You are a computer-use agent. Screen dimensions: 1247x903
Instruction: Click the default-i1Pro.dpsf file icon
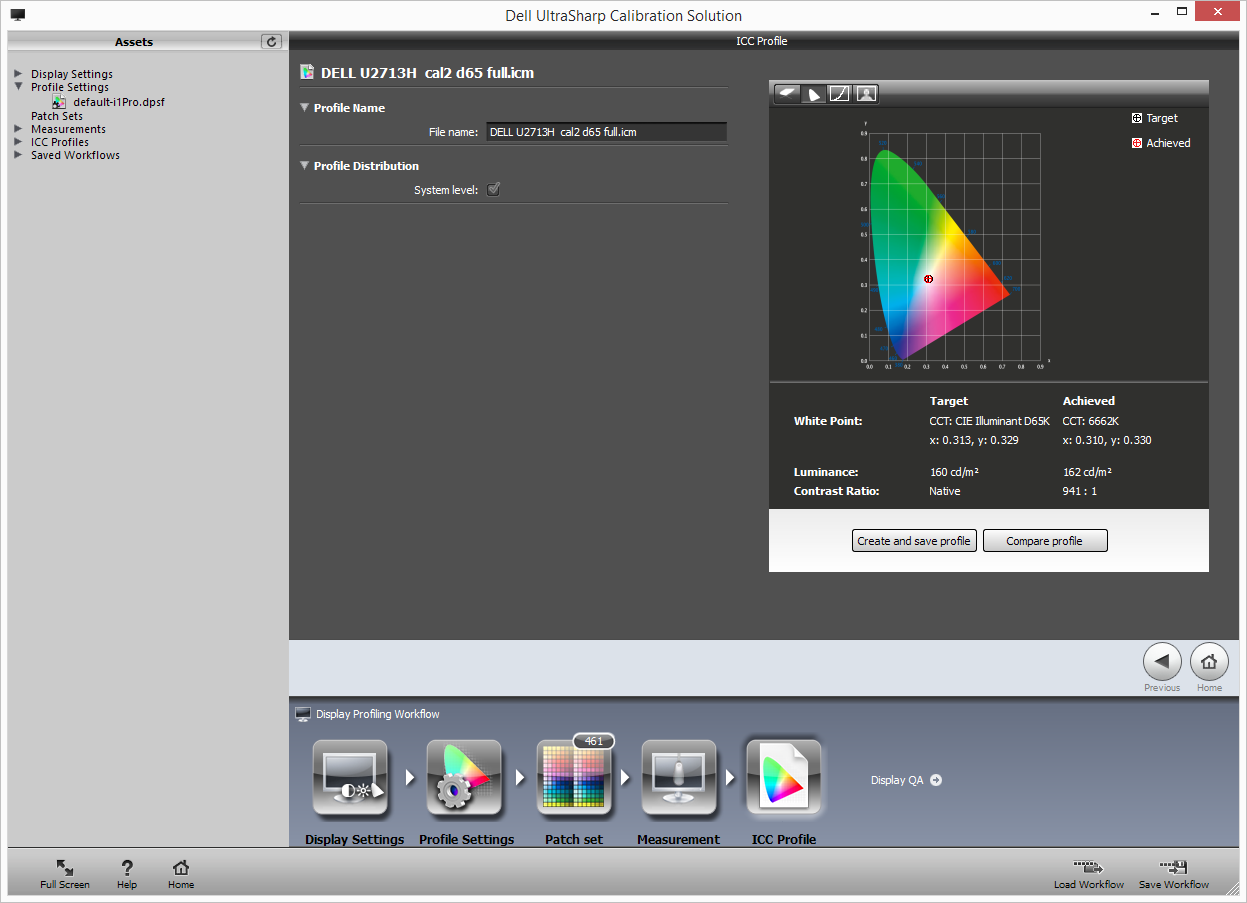[x=59, y=102]
